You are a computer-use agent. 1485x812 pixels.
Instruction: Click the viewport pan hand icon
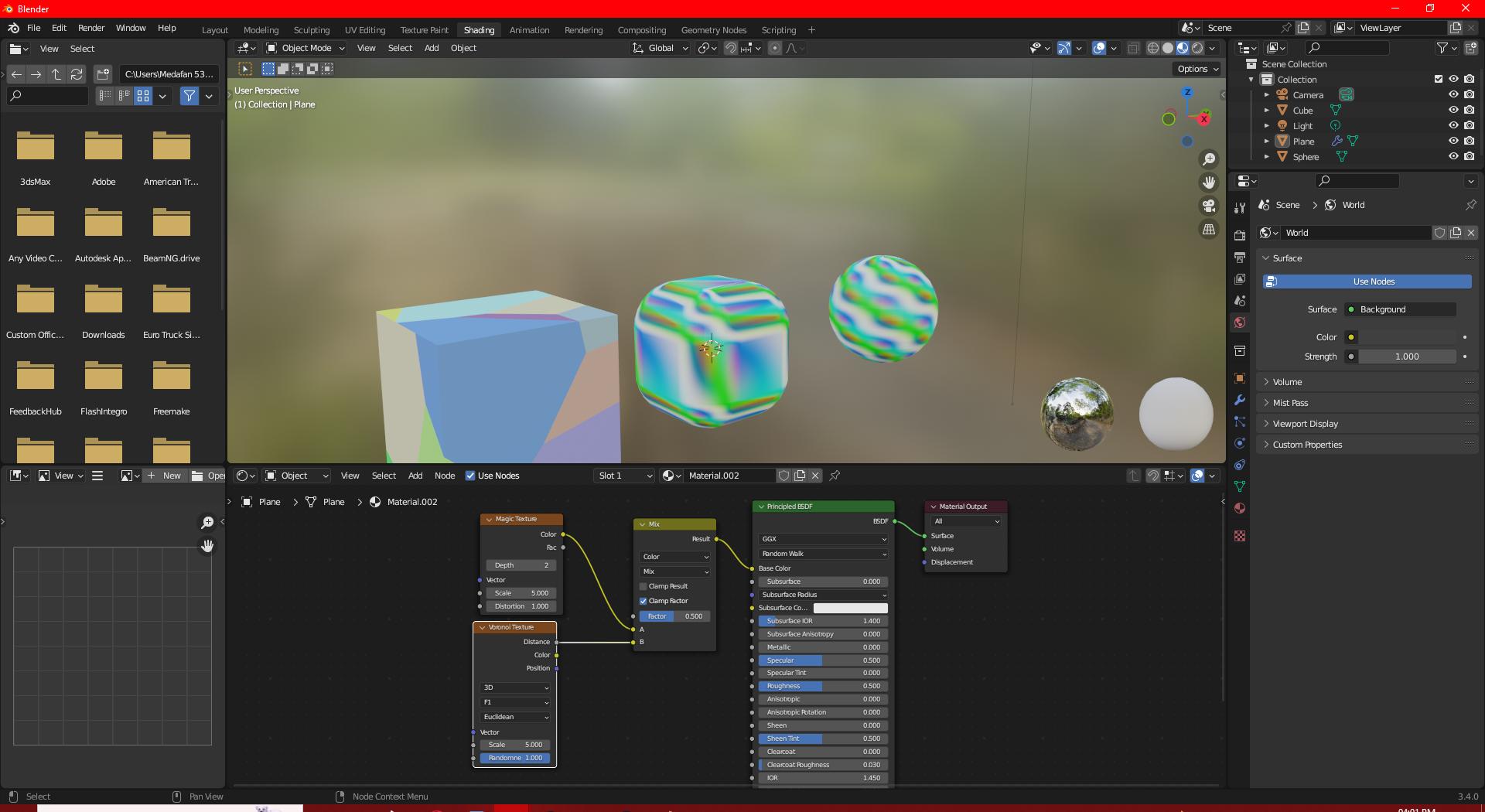(1208, 183)
